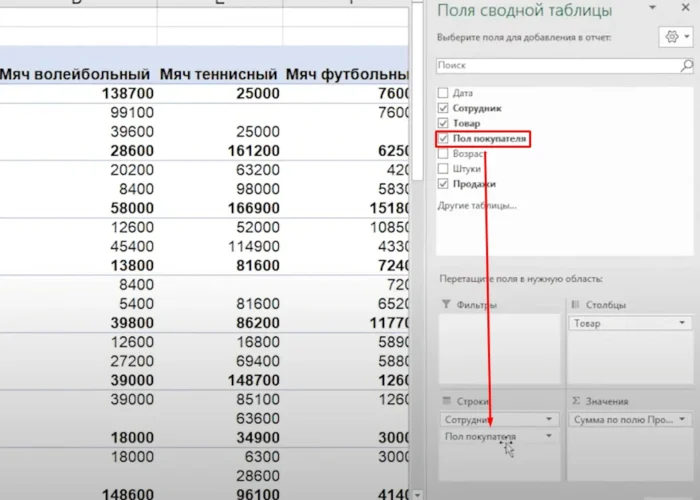Close the pivot table fields pane
The width and height of the screenshot is (700, 500).
click(x=683, y=8)
